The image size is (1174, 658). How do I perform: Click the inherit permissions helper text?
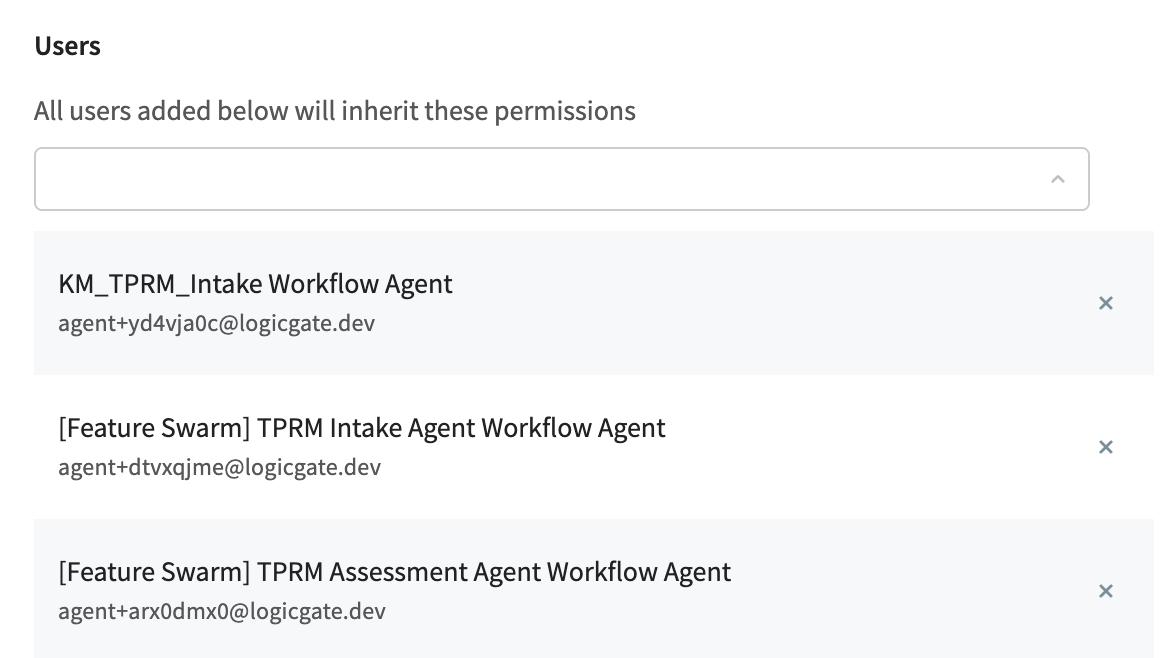(335, 111)
